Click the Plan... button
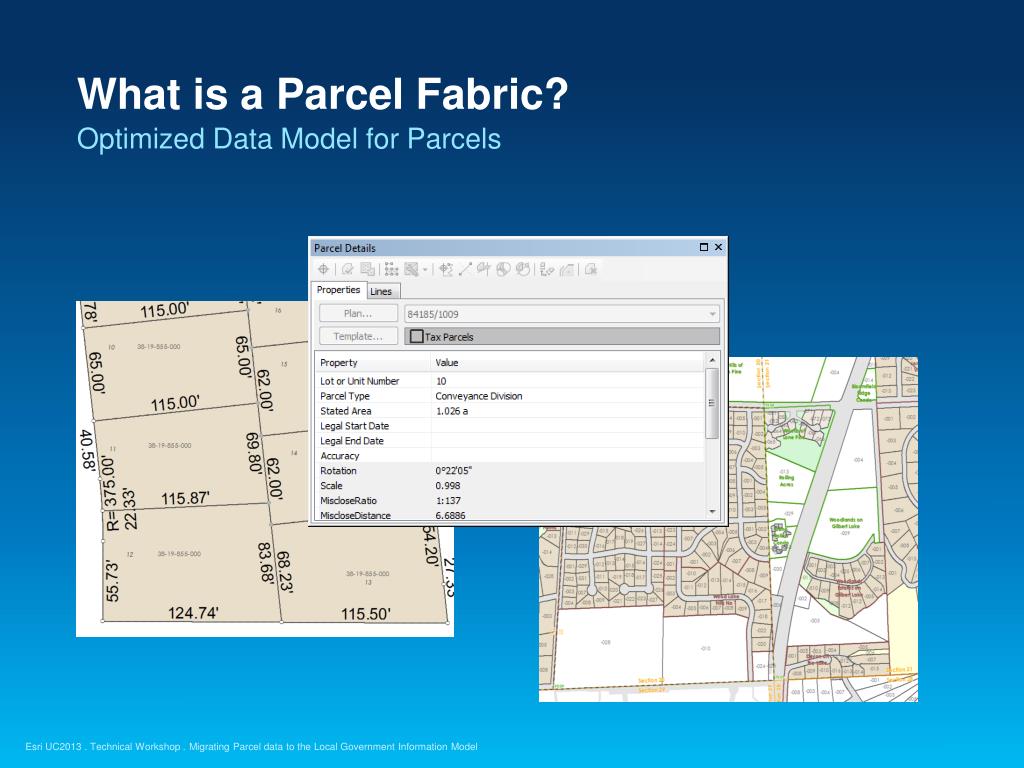Image resolution: width=1024 pixels, height=768 pixels. 358,313
